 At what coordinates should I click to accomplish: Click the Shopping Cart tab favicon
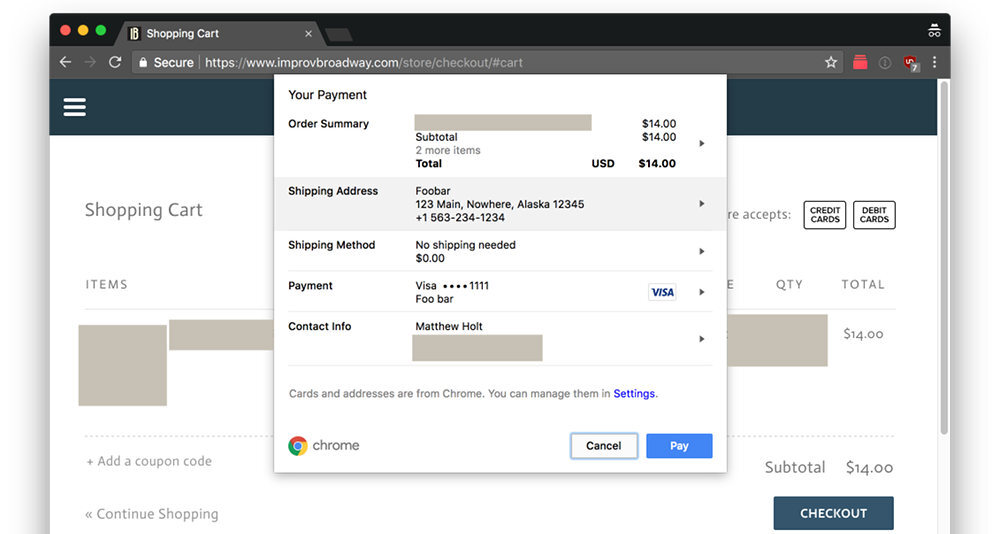pos(134,33)
